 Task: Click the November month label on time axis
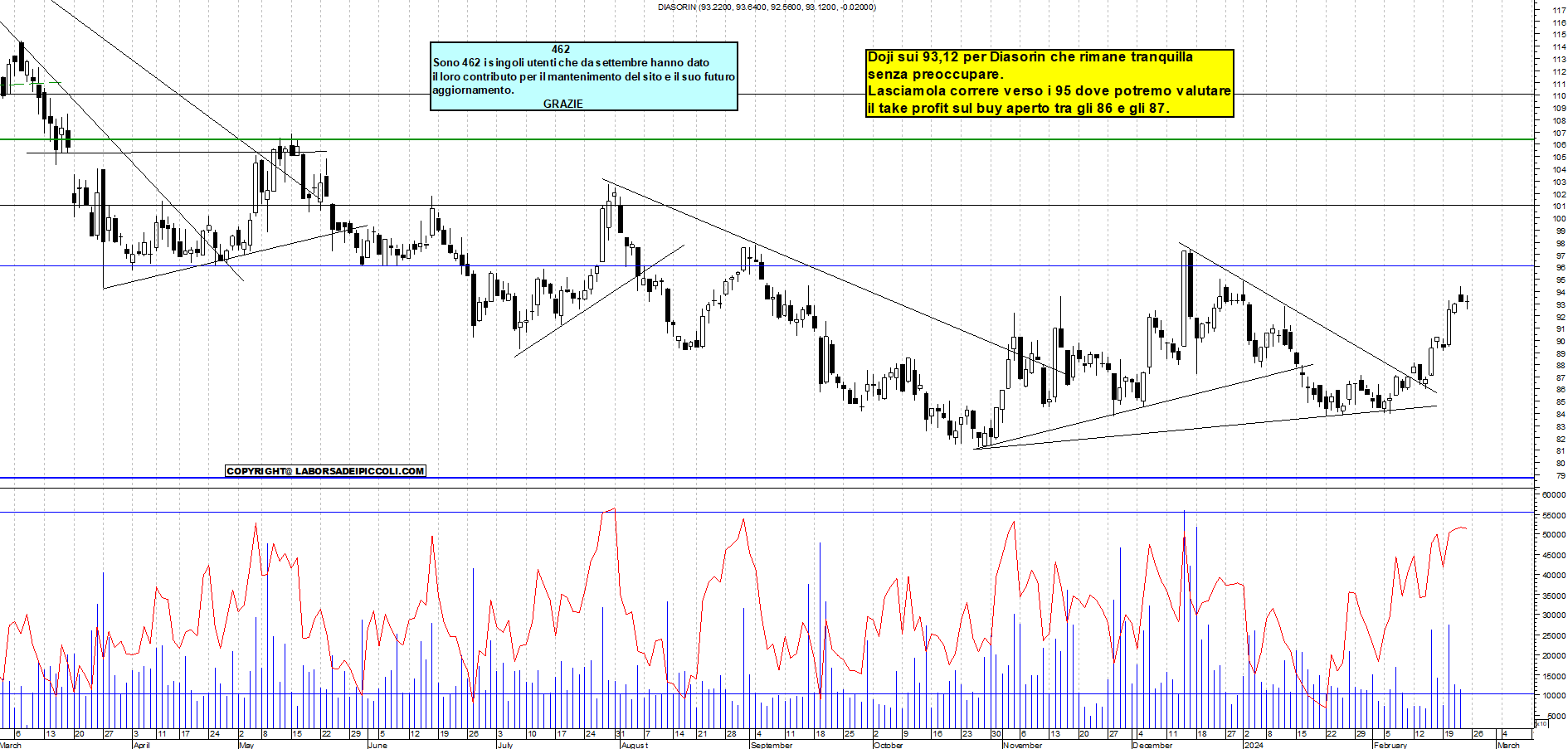point(1022,745)
